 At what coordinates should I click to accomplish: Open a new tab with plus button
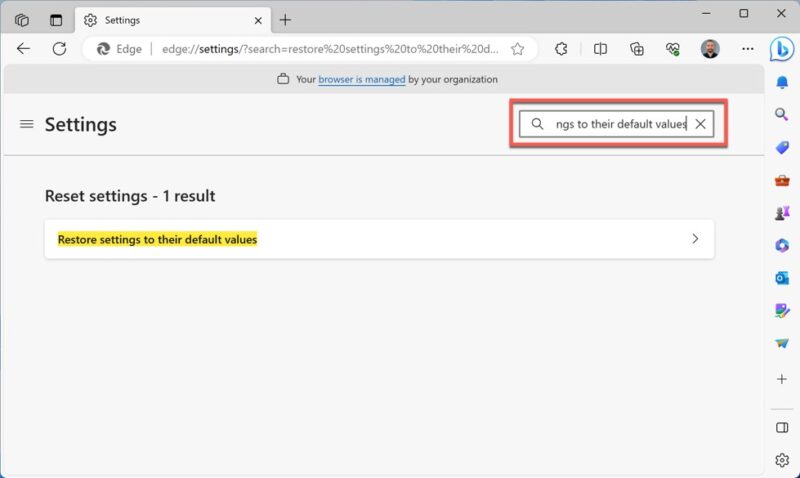pyautogui.click(x=285, y=20)
